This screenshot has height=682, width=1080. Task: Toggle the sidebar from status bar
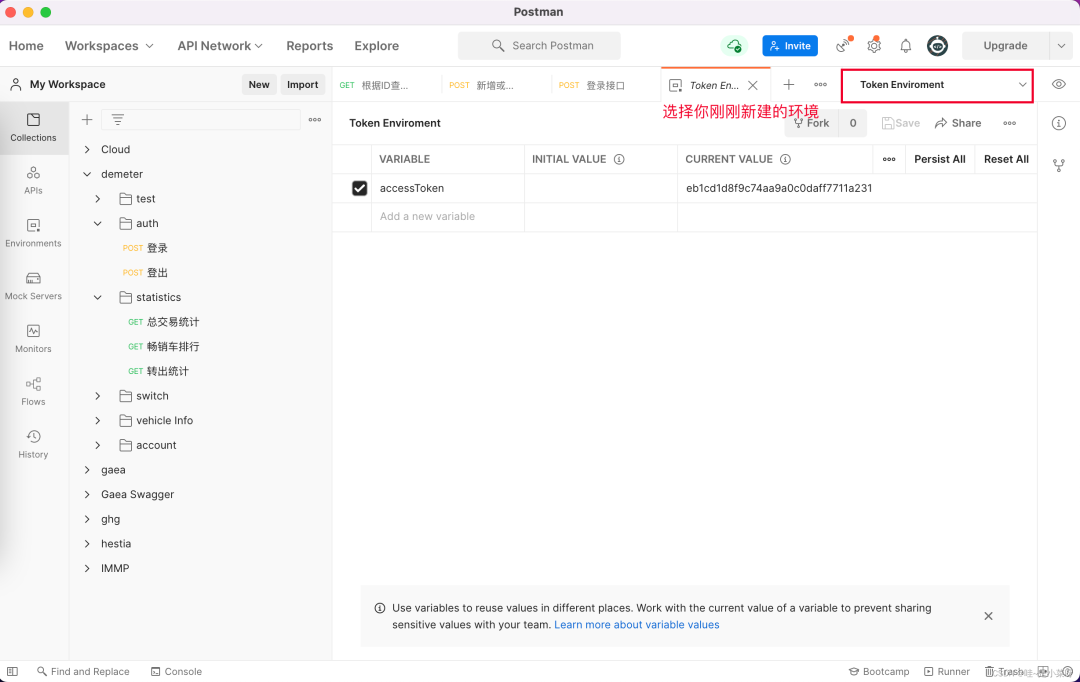[12, 671]
